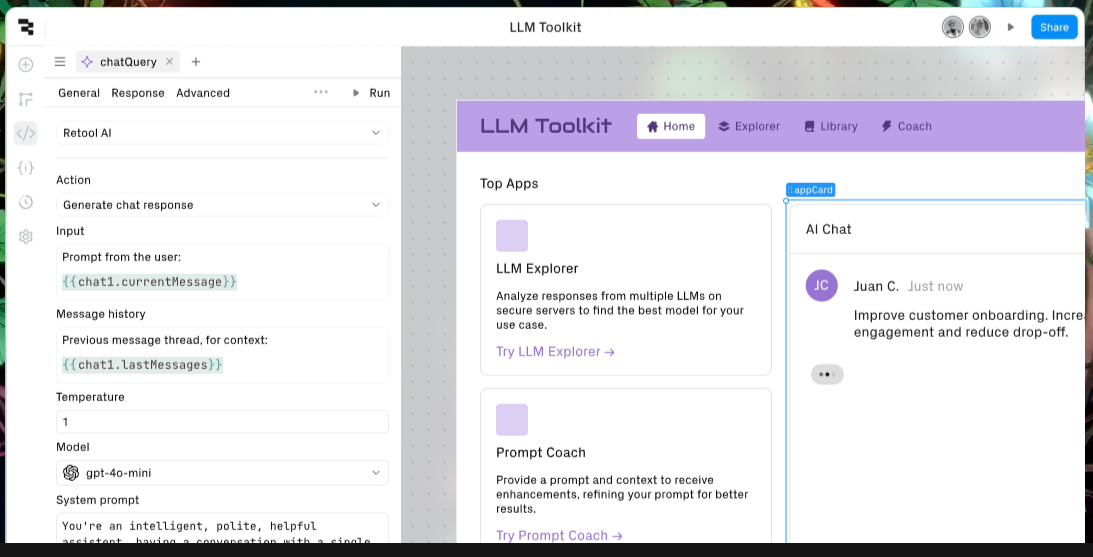Click the second collaborator avatar
The height and width of the screenshot is (557, 1093).
979,27
